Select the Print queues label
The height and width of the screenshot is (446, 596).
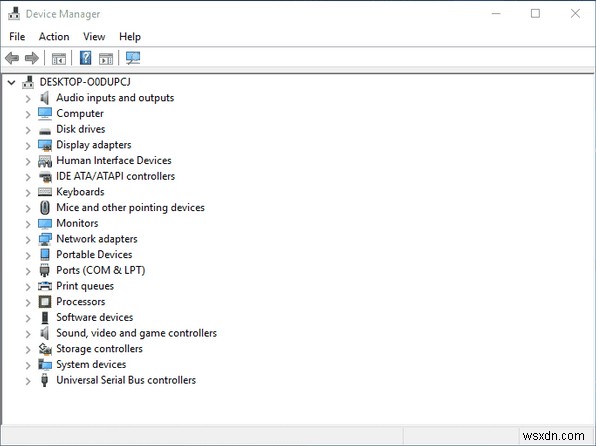85,286
